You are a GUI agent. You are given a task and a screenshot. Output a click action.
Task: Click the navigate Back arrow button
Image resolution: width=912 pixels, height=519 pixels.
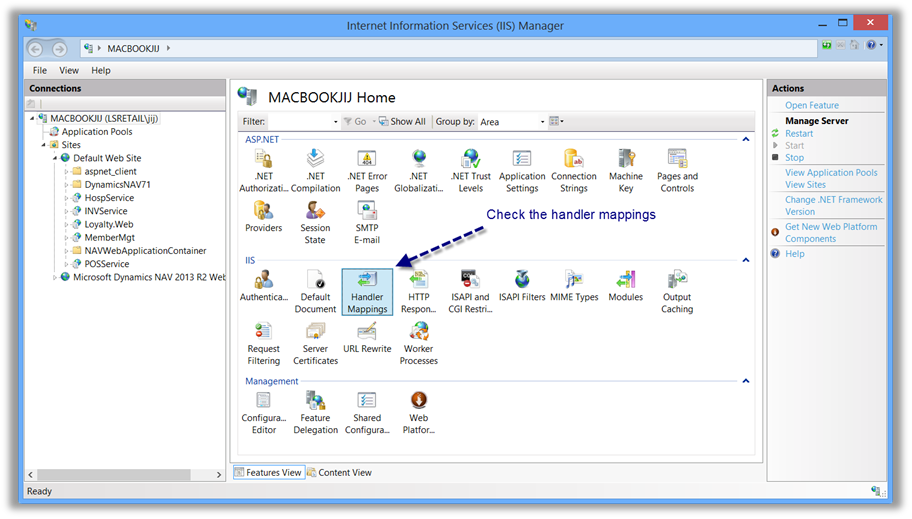point(35,49)
